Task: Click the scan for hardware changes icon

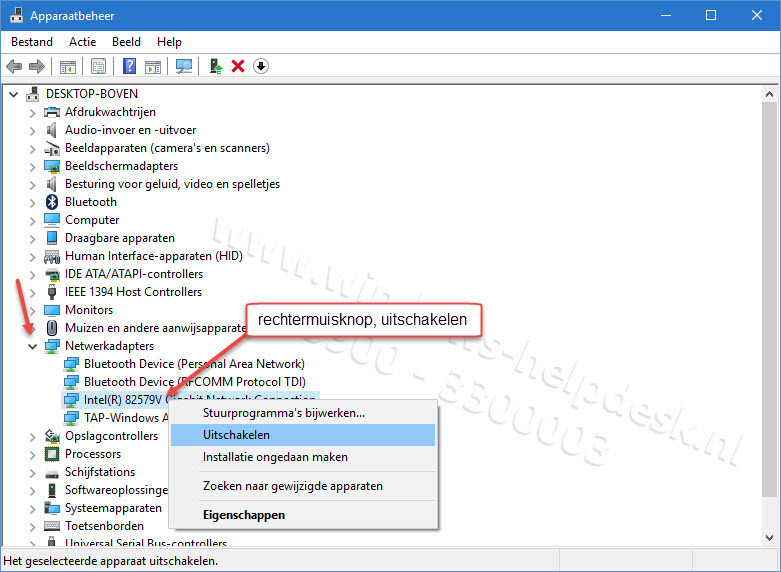Action: click(184, 66)
